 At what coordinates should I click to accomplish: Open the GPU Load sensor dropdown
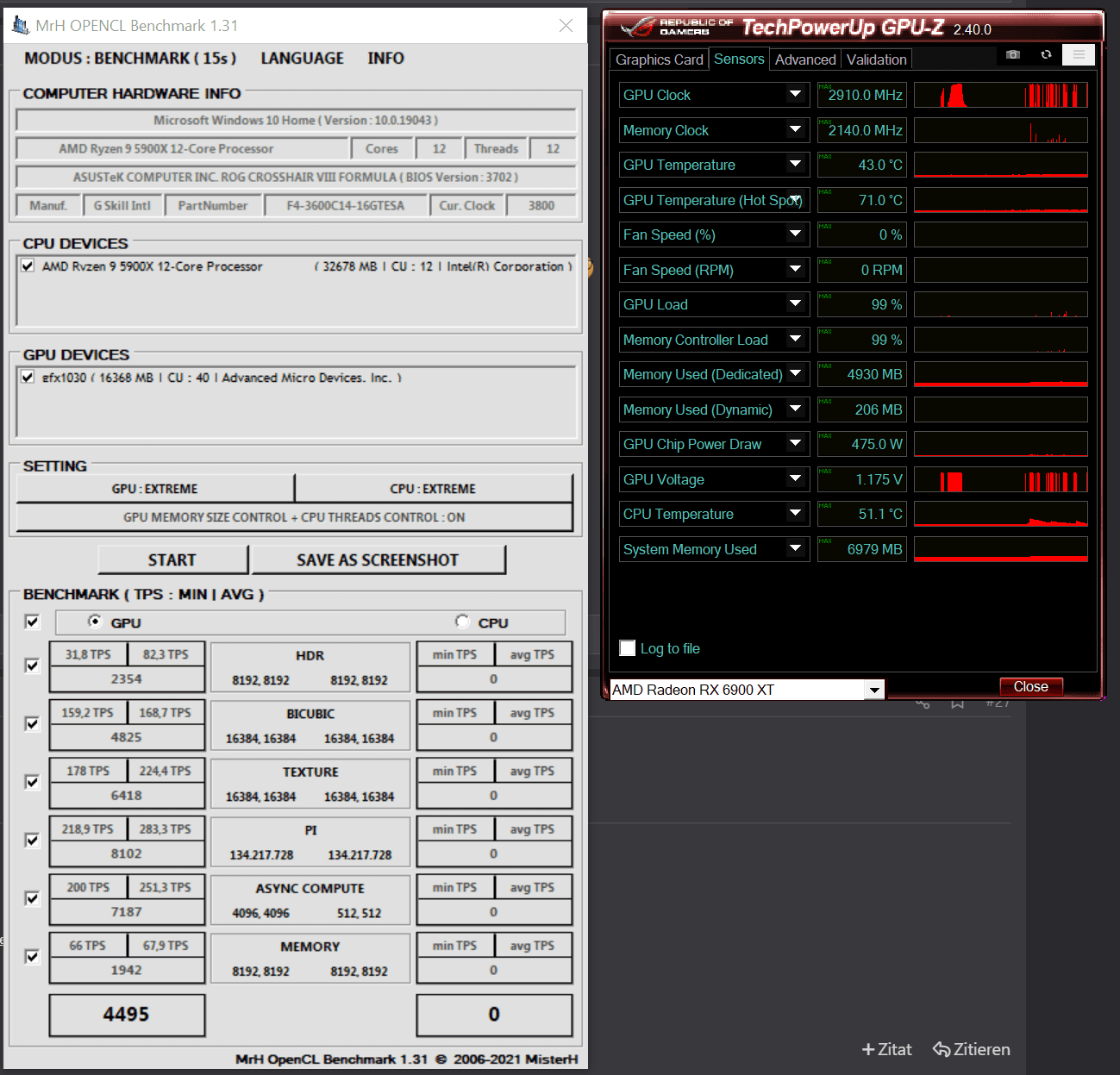click(795, 303)
